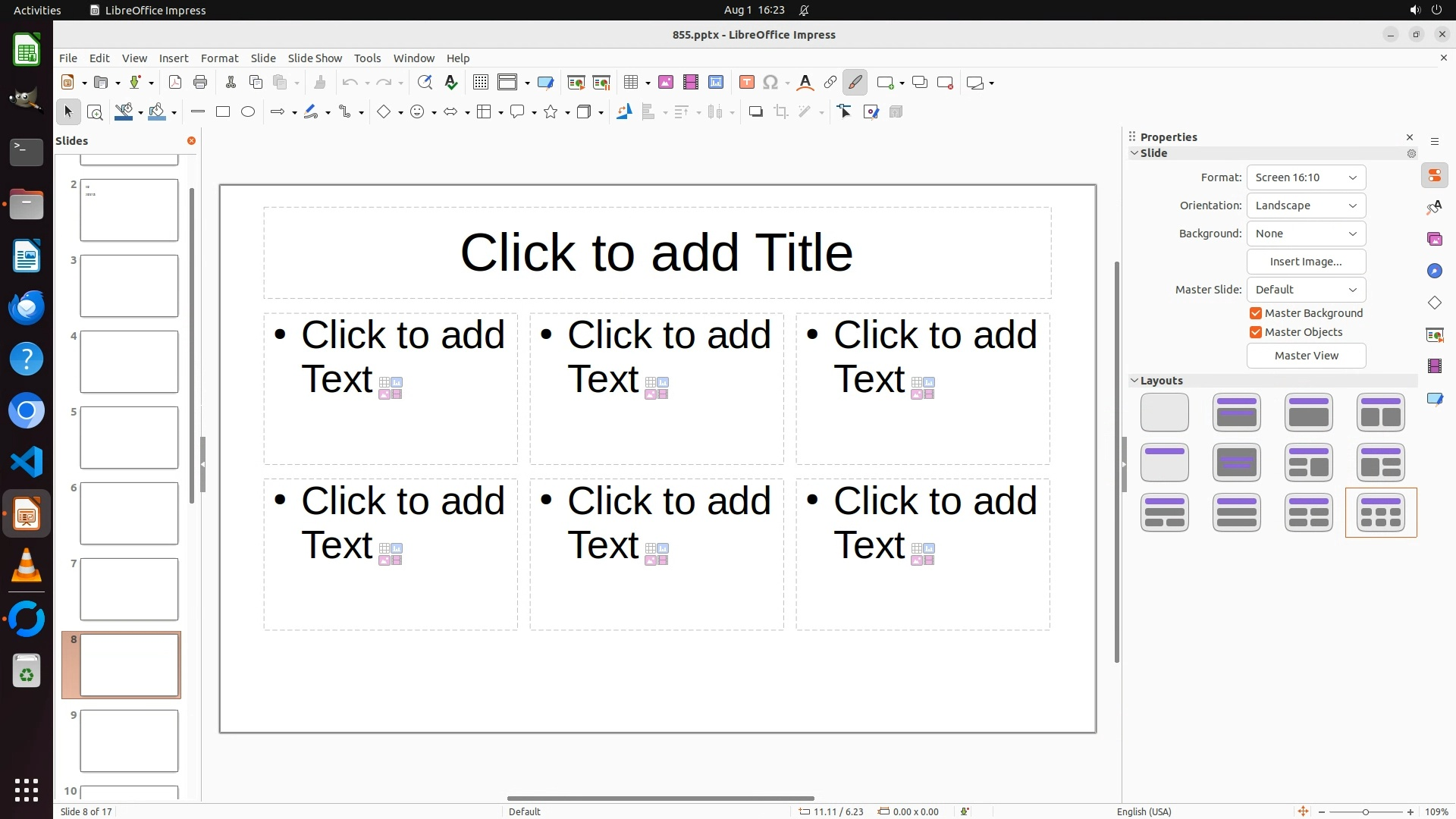
Task: Open the Navigator sidebar compass icon
Action: 1434,271
